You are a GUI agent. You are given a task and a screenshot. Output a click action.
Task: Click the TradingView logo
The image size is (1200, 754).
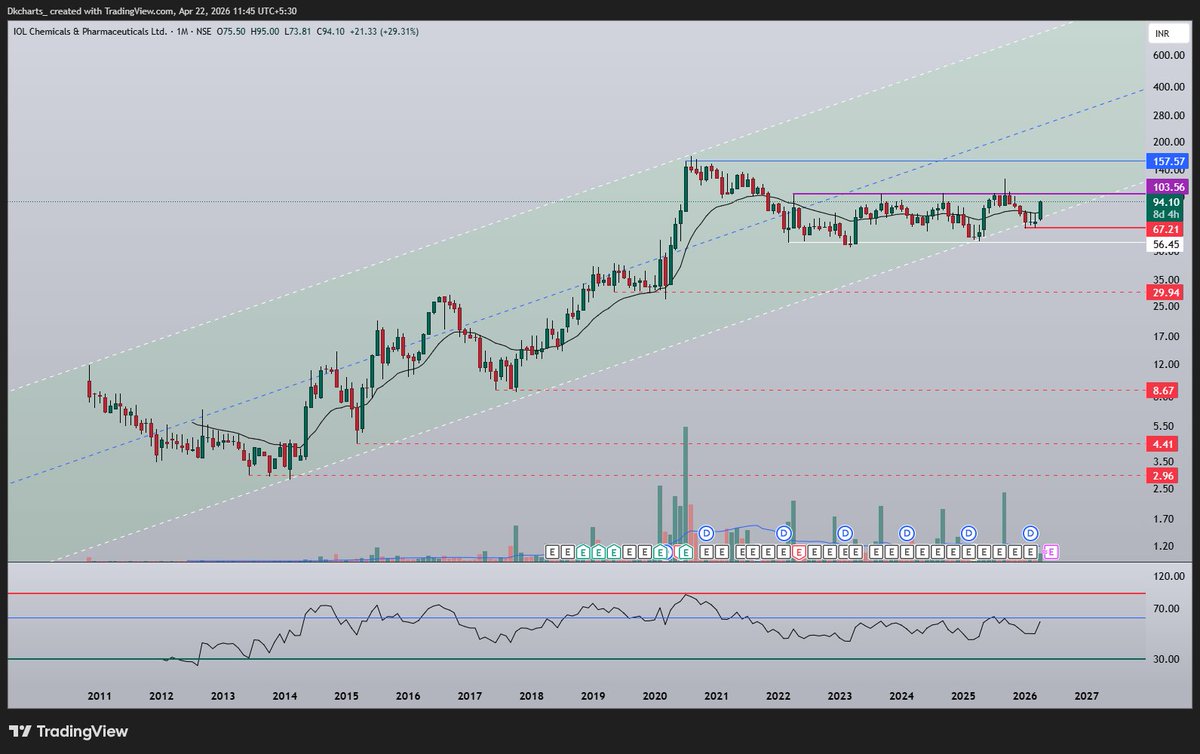pos(69,731)
